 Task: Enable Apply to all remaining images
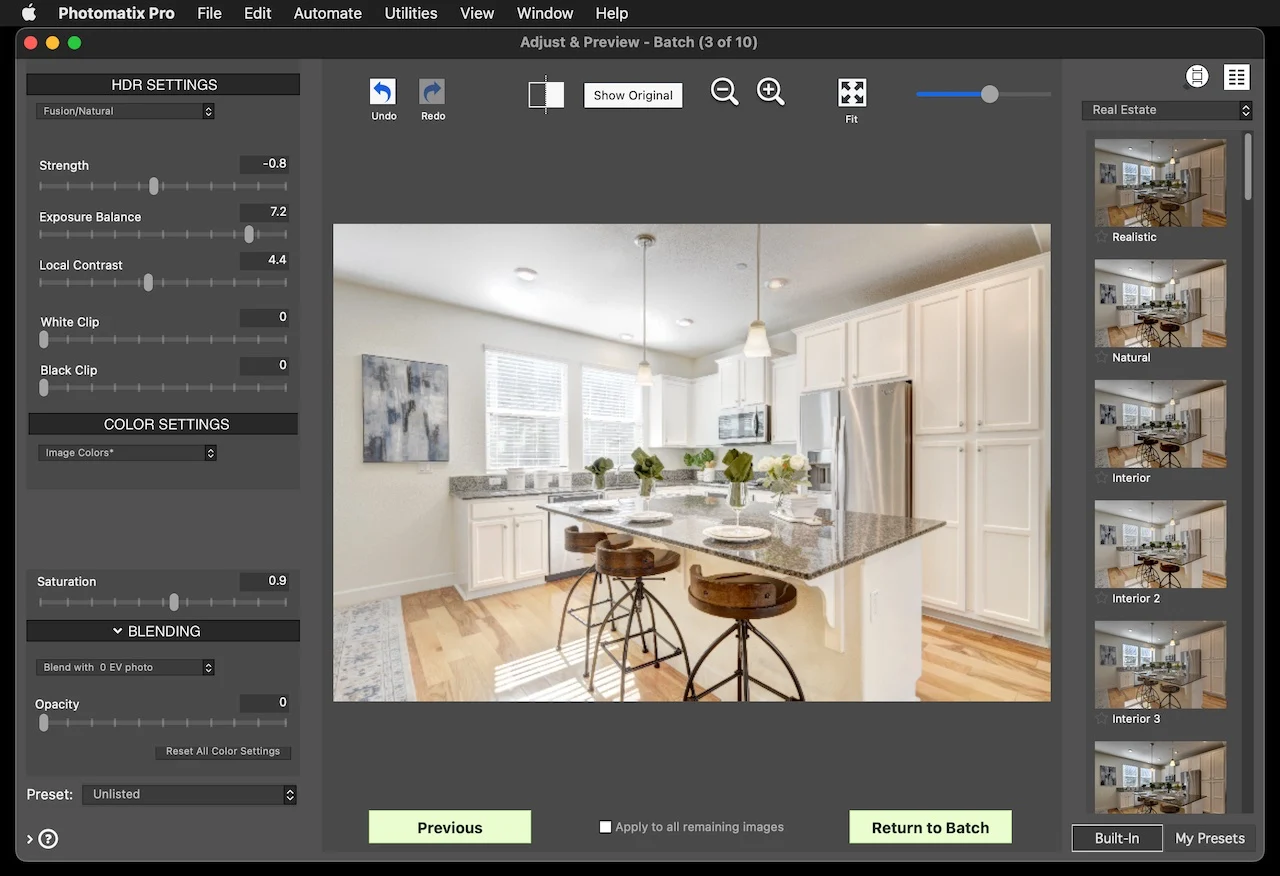click(605, 827)
